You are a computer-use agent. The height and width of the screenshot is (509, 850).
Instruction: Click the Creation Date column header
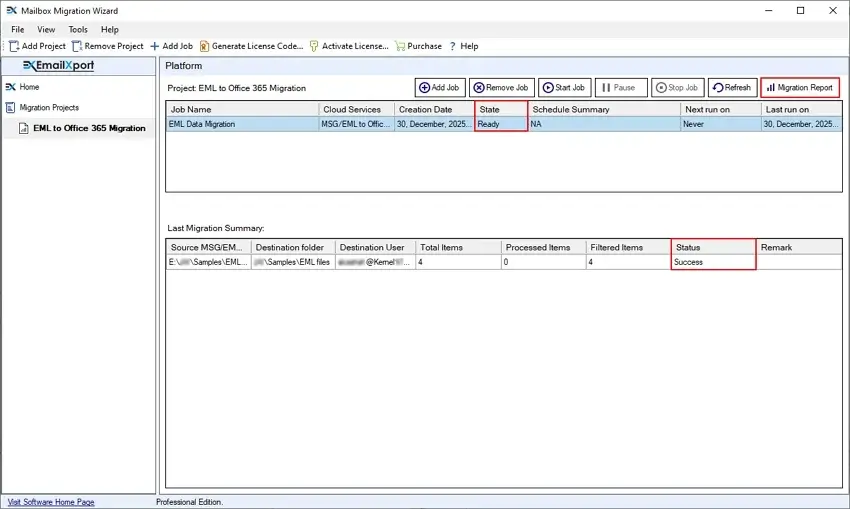[434, 109]
